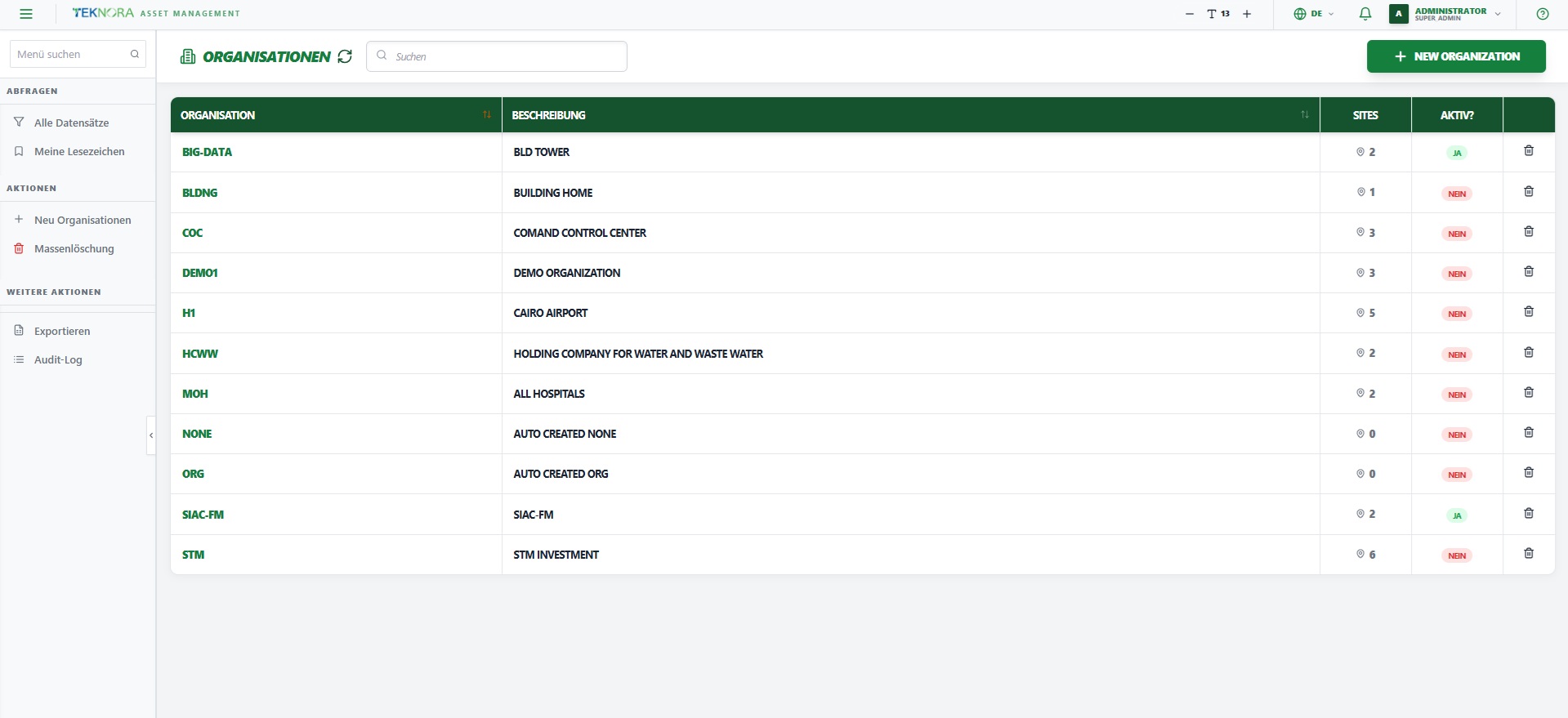Click the Teknora Asset Management logo
This screenshot has height=718, width=1568.
click(x=156, y=13)
